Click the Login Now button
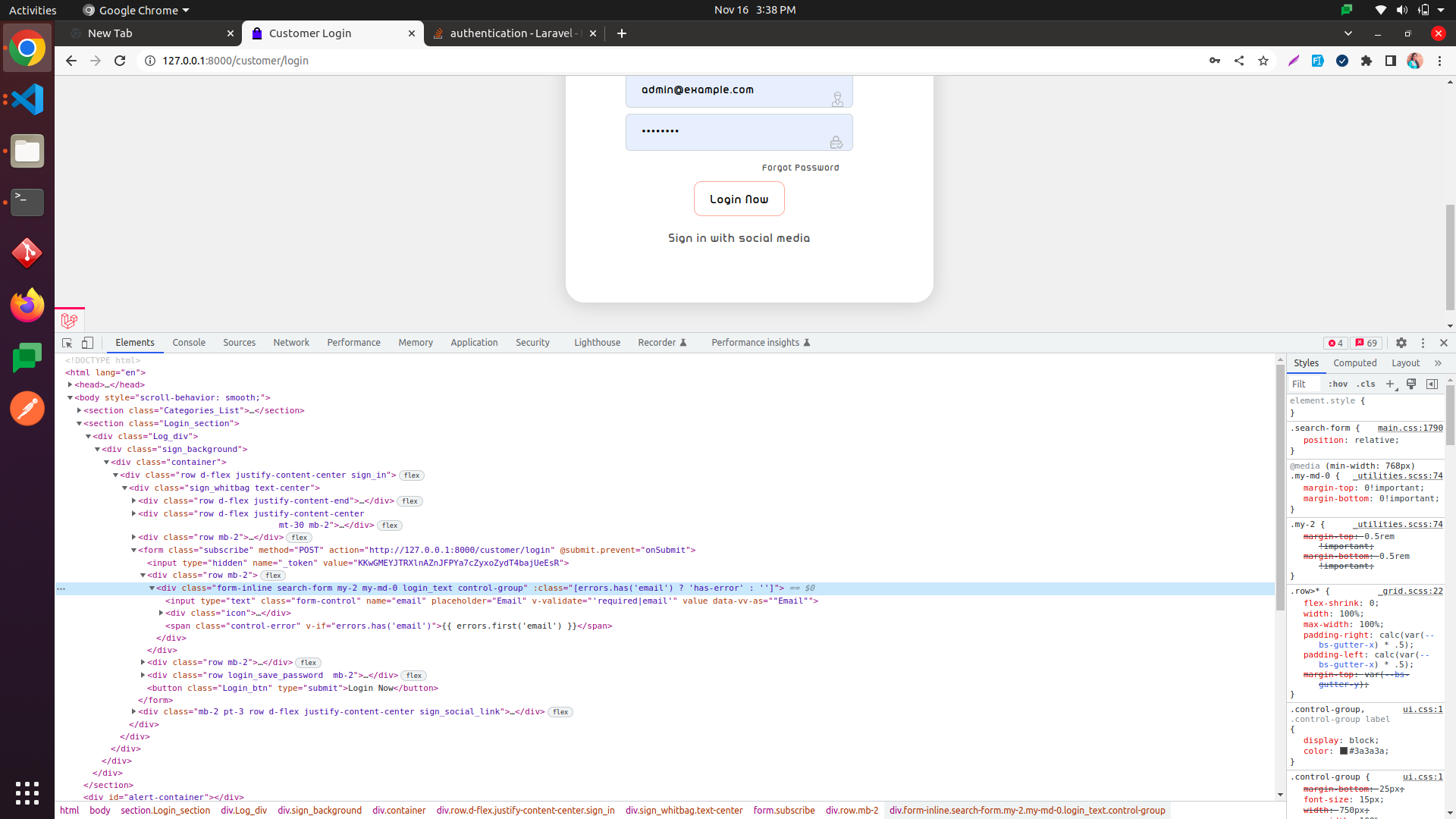The width and height of the screenshot is (1456, 819). [738, 198]
